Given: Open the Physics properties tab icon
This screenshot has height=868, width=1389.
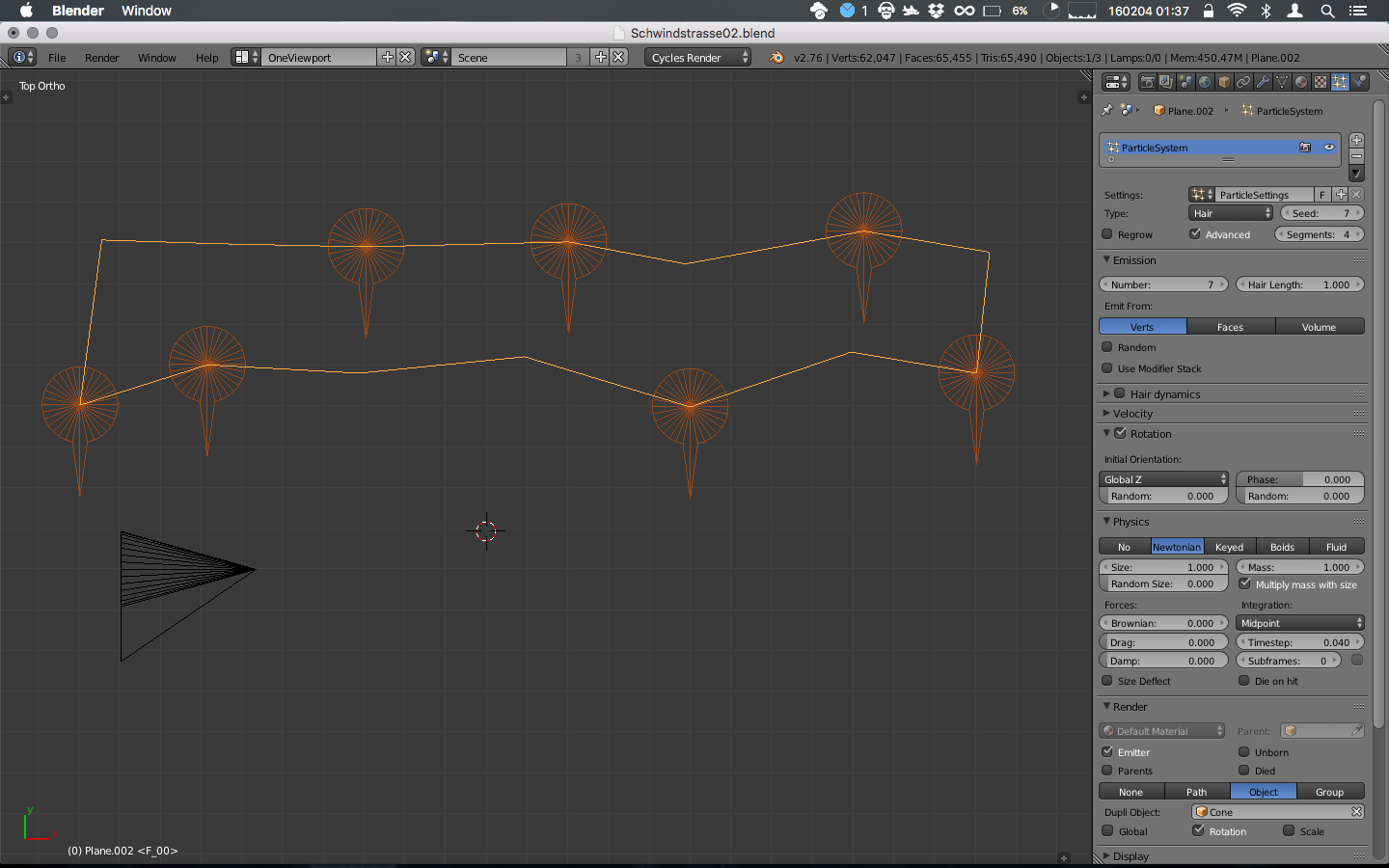Looking at the screenshot, I should click(1359, 82).
